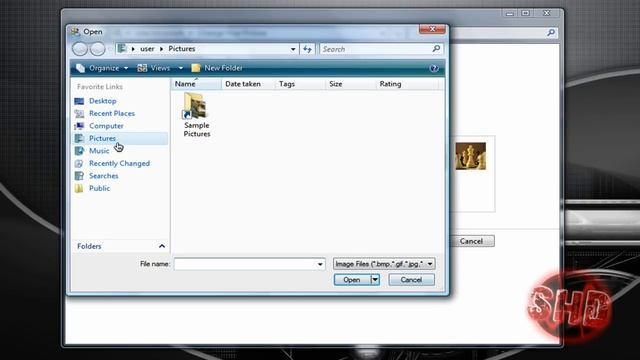This screenshot has height=360, width=640.
Task: Expand the Open button split arrow
Action: [375, 280]
